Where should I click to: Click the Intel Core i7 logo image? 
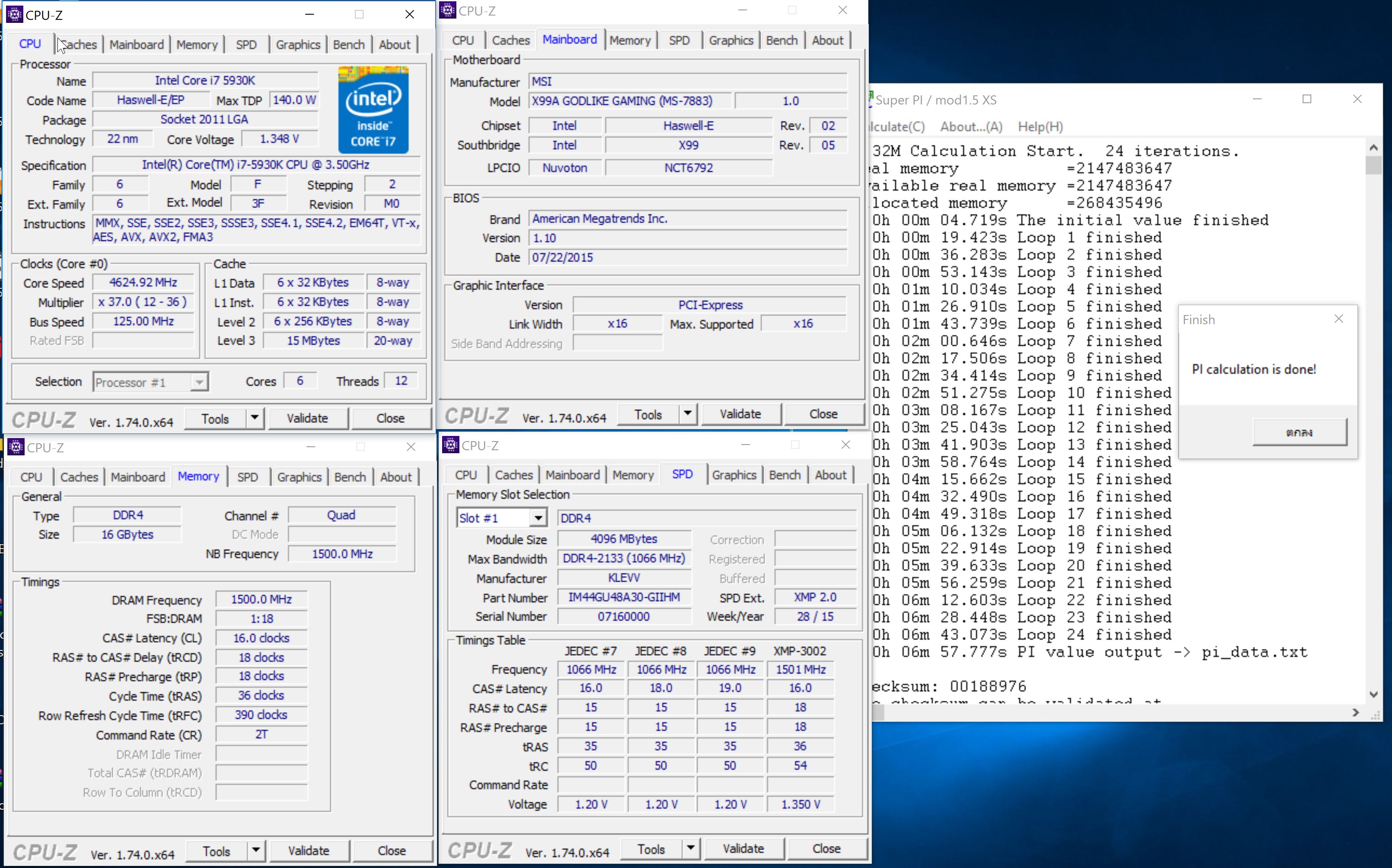373,110
